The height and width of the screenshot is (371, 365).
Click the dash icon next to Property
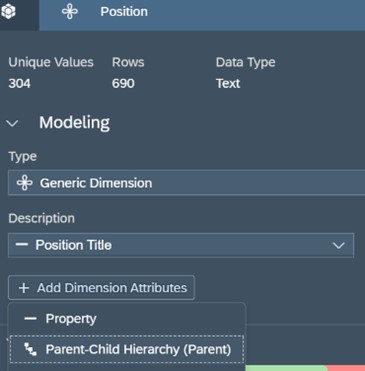(30, 319)
